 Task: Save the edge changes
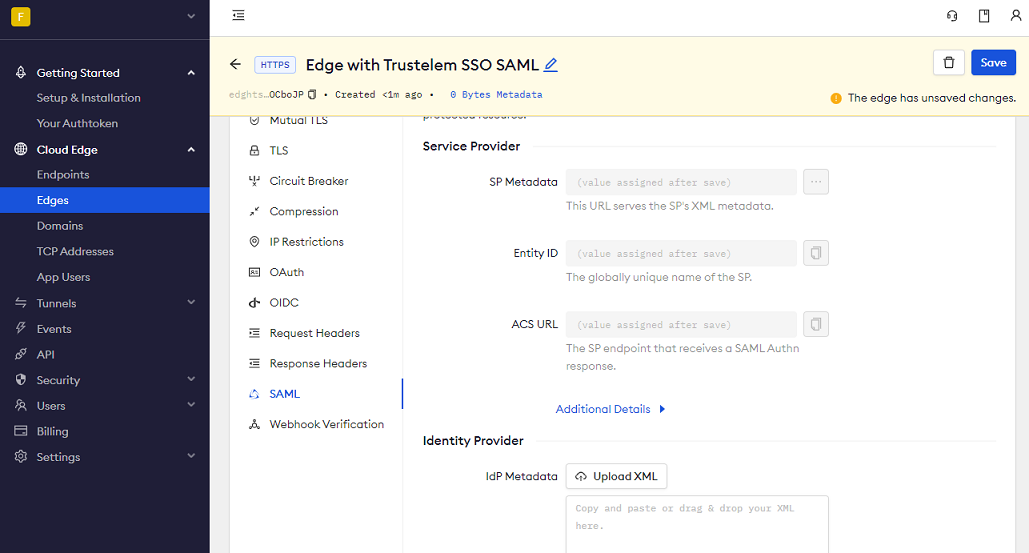993,62
